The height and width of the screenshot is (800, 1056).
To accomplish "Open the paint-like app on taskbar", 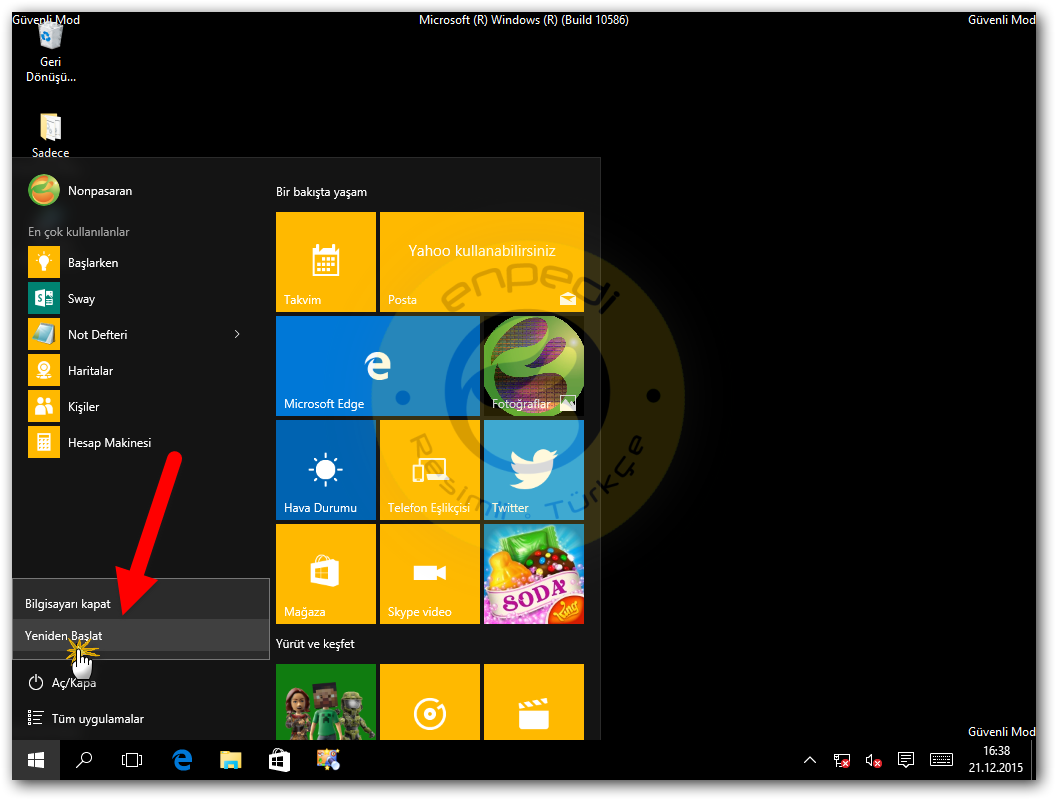I will pyautogui.click(x=328, y=760).
